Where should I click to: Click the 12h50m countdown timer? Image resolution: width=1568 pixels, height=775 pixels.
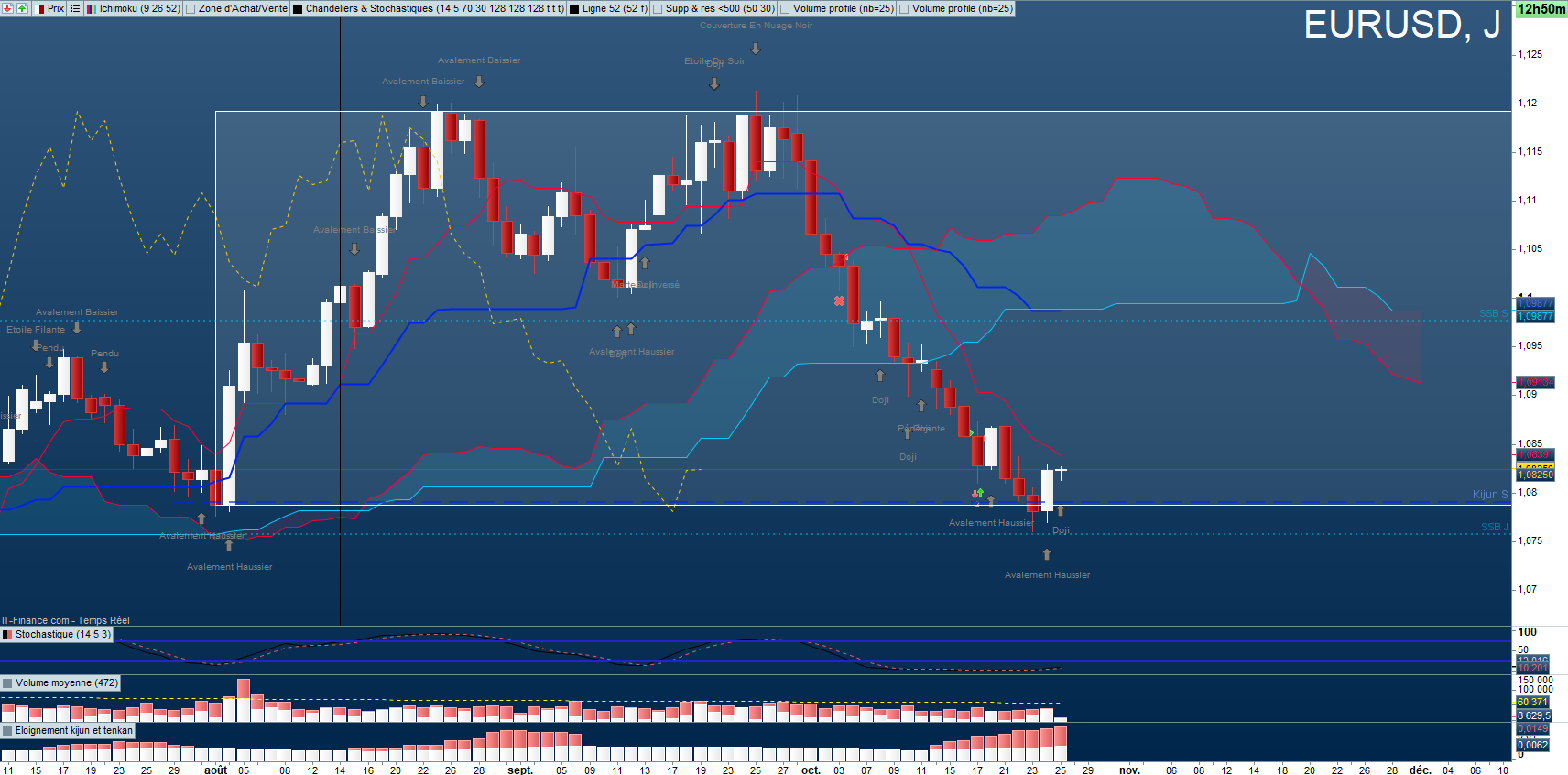pyautogui.click(x=1541, y=9)
